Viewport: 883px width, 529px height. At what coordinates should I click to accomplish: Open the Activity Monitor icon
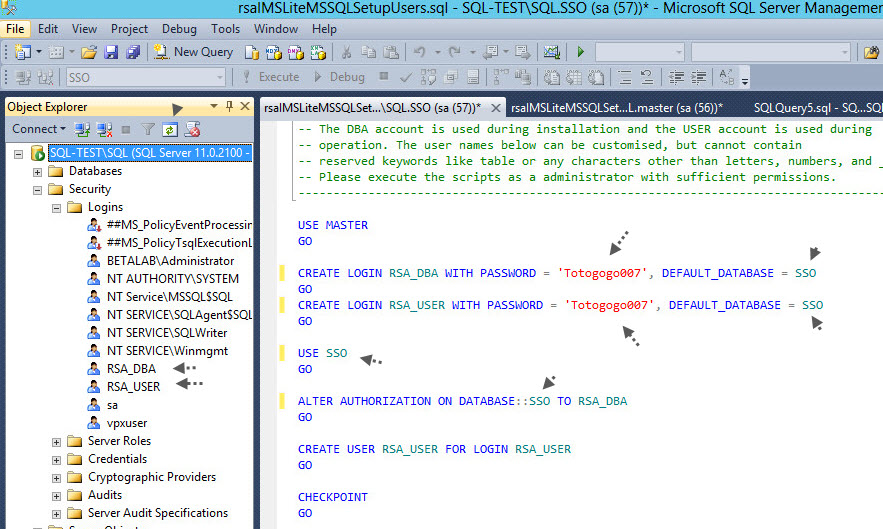point(551,52)
